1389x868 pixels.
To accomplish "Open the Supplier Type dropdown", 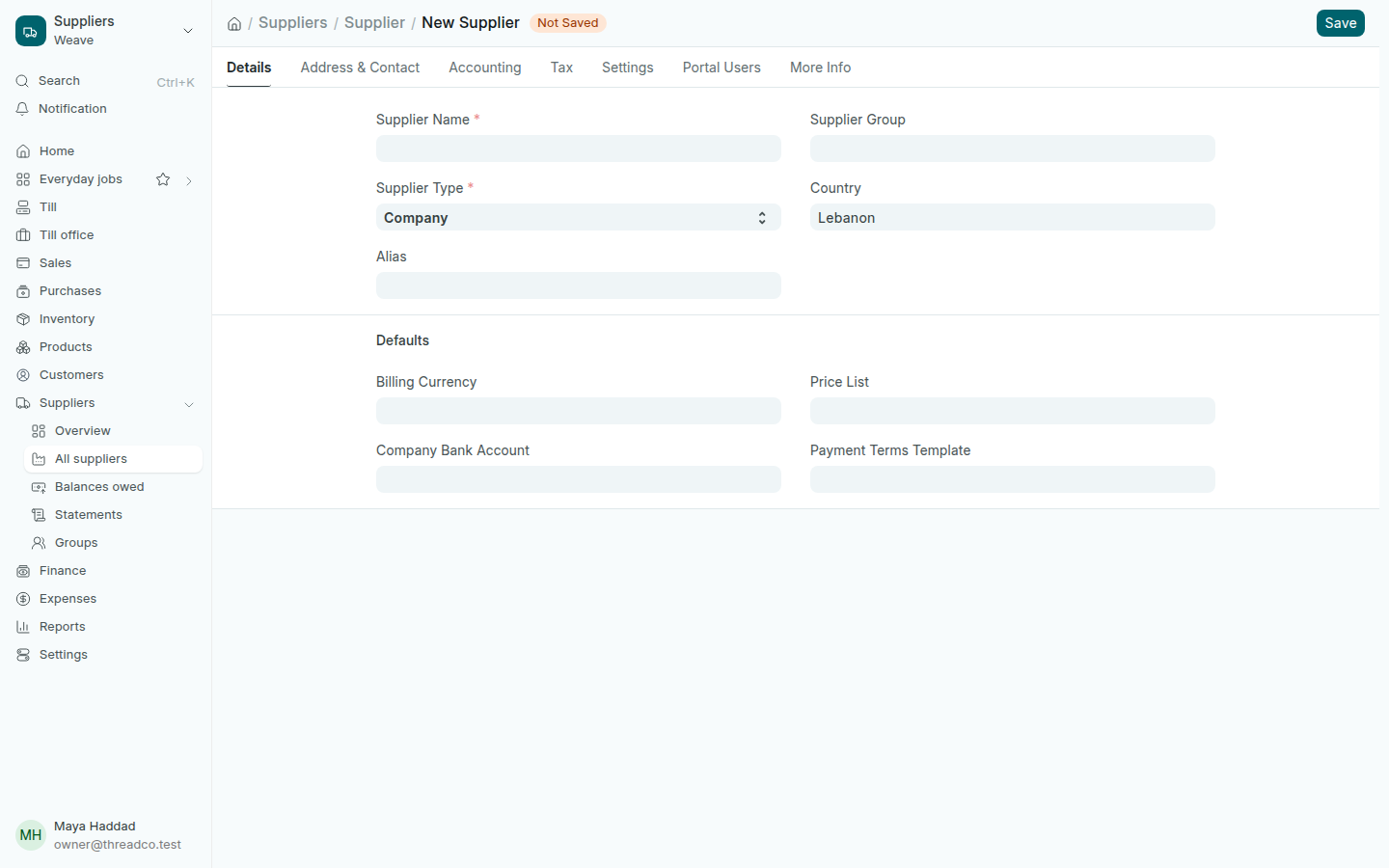I will pyautogui.click(x=579, y=218).
